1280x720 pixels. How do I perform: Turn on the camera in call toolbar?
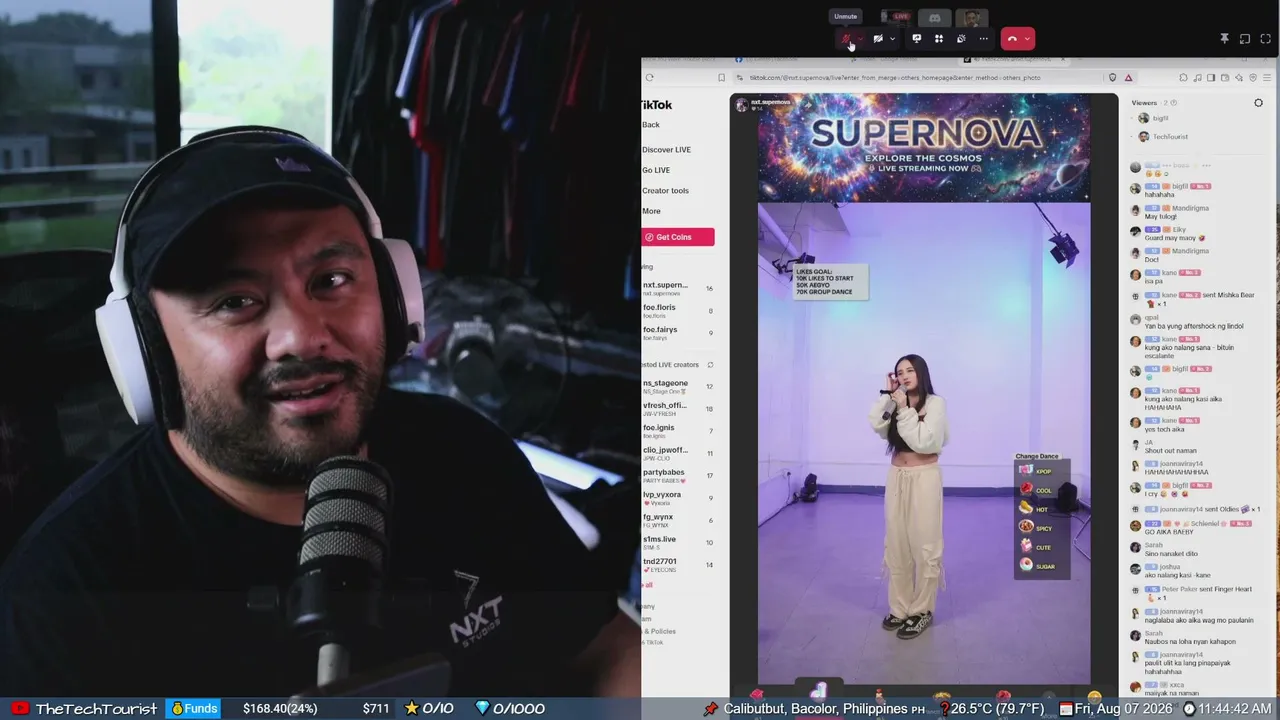(877, 39)
